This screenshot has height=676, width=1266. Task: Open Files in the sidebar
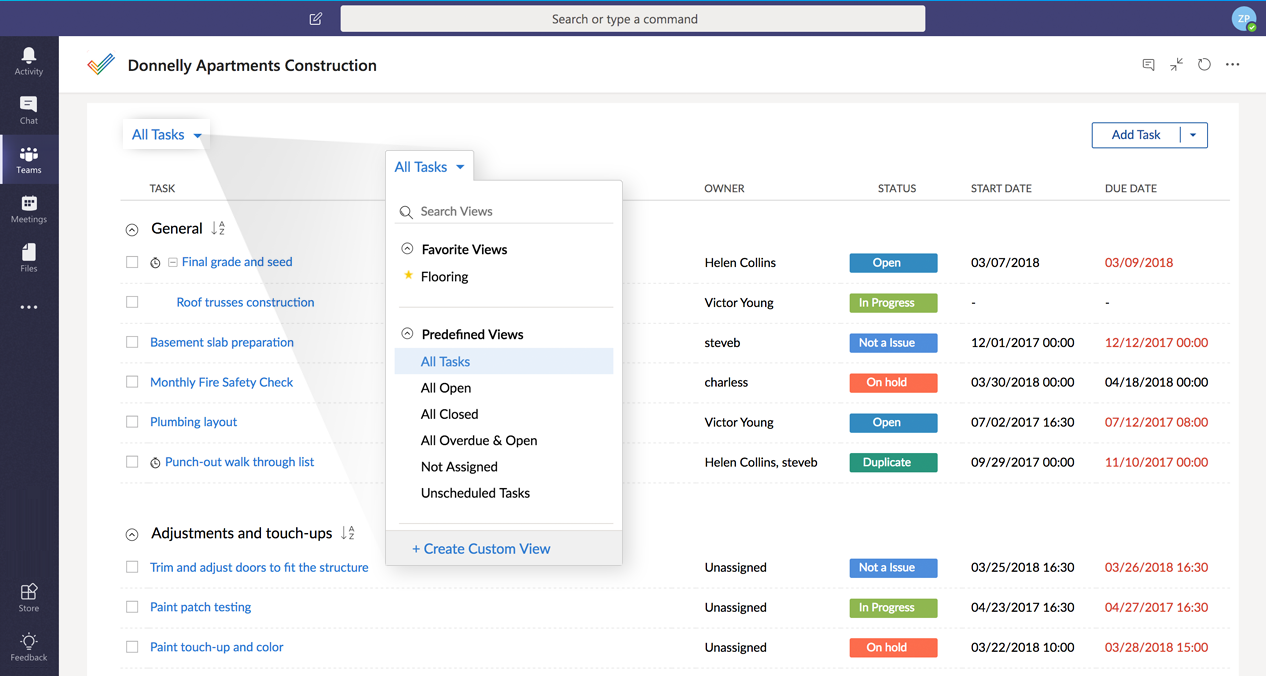click(29, 257)
